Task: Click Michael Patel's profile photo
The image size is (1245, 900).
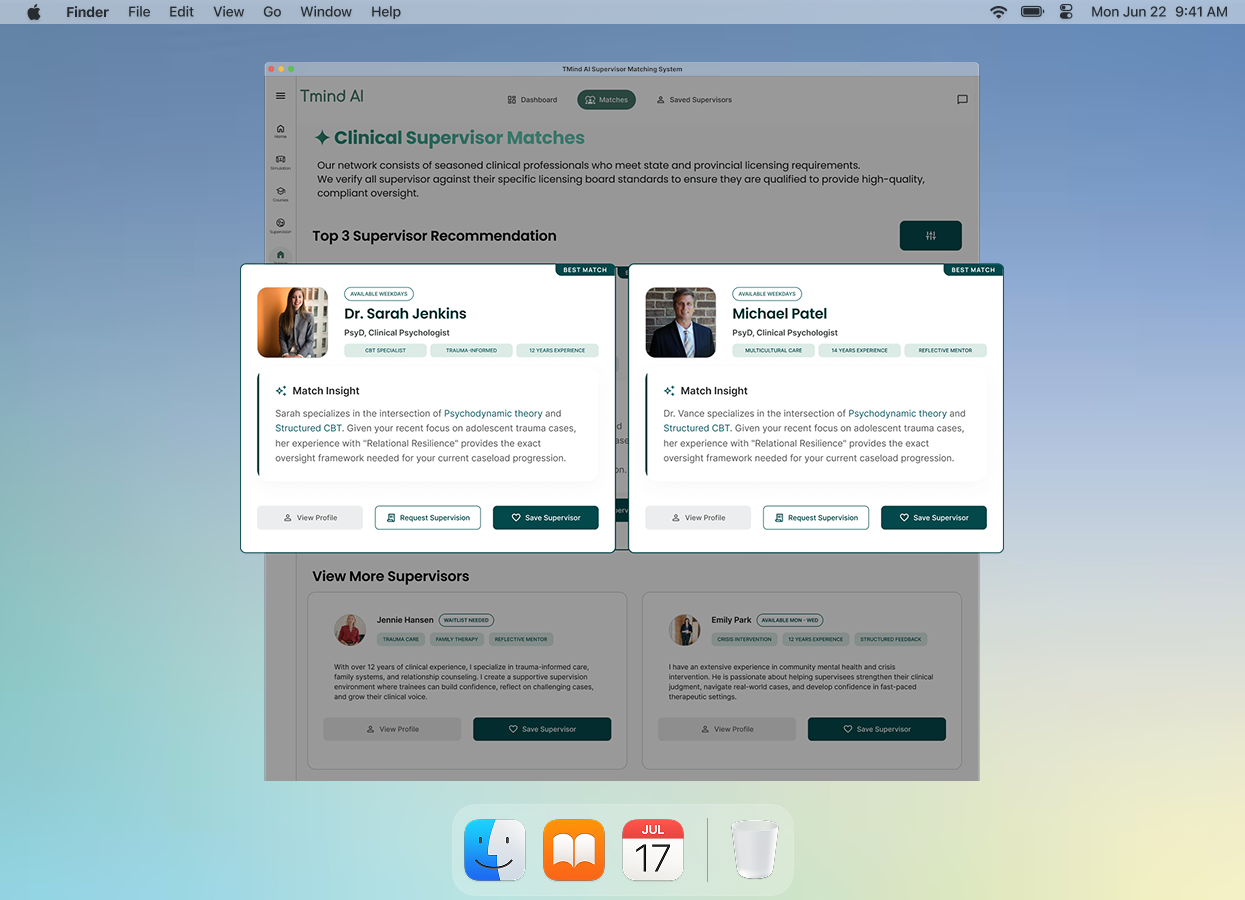Action: tap(681, 323)
